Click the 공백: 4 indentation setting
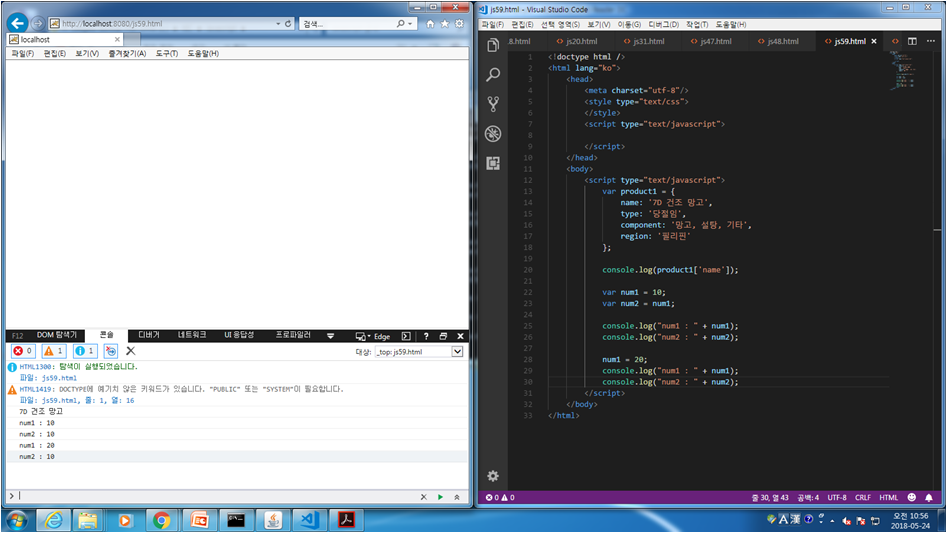 (808, 497)
